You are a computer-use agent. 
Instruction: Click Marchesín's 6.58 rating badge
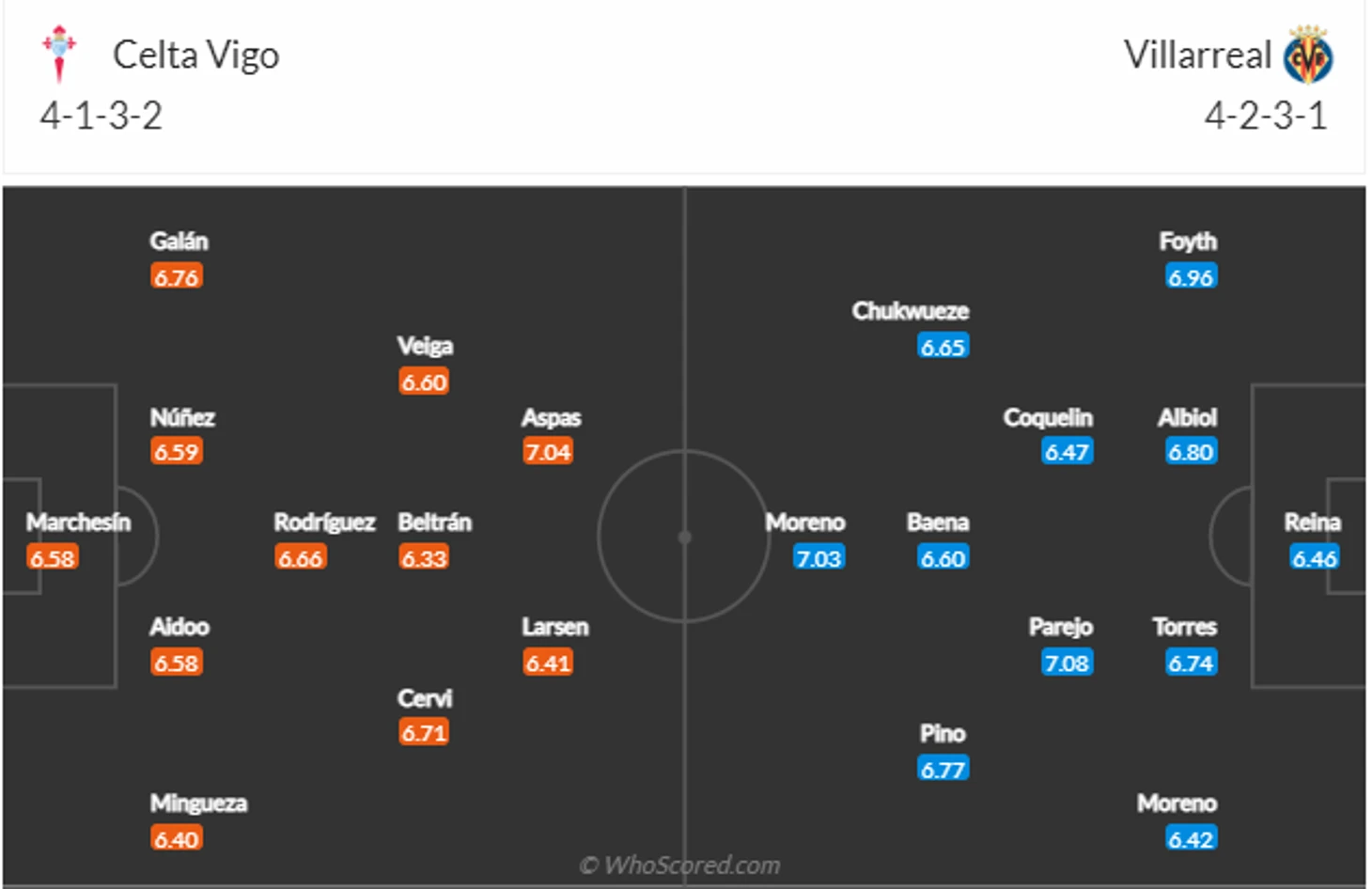click(53, 558)
